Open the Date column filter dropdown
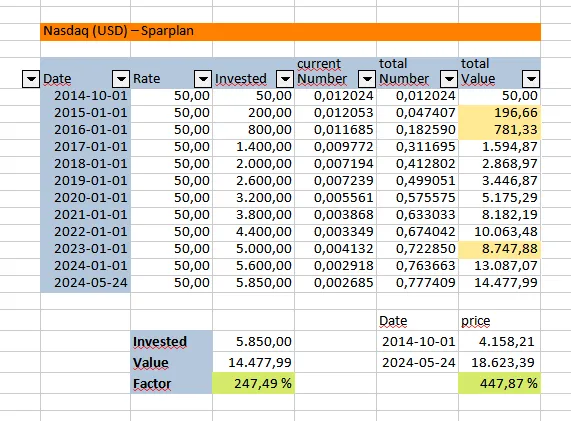 [x=121, y=79]
